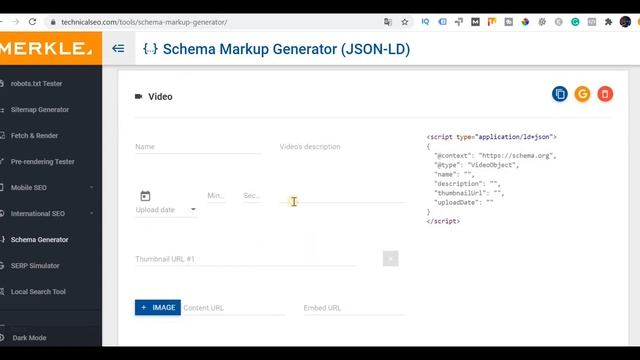Focus the Min duration field
The height and width of the screenshot is (360, 640).
coord(216,196)
